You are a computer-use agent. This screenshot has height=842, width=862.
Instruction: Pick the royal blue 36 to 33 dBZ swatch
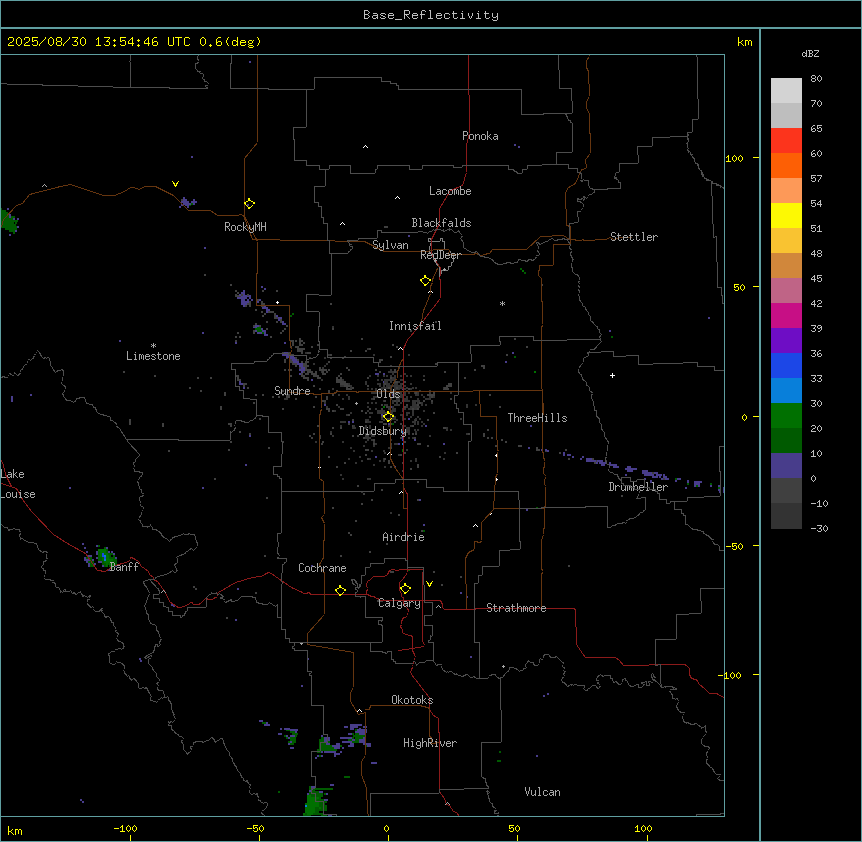tap(786, 365)
